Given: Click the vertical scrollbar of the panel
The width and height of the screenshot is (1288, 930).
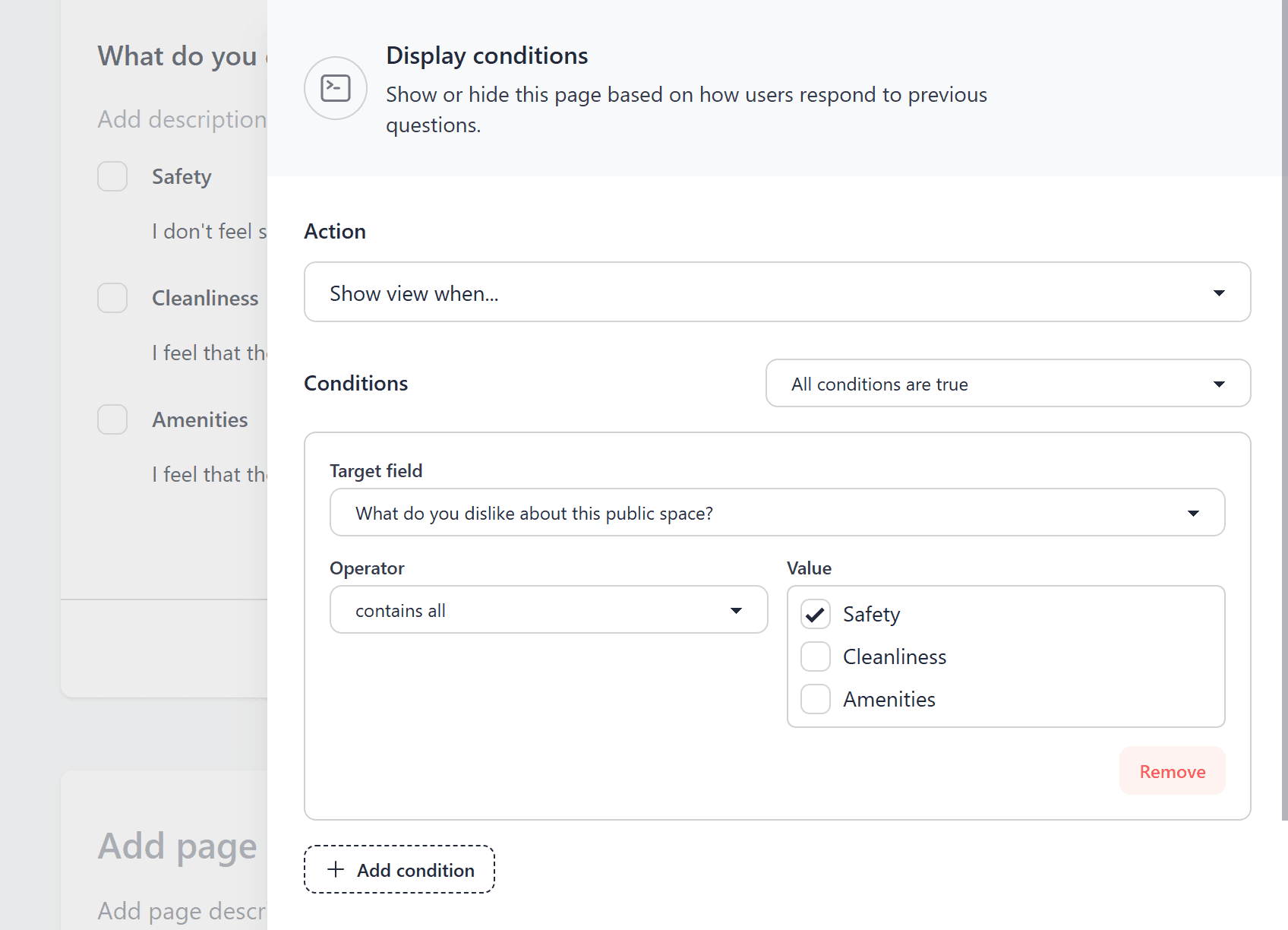Looking at the screenshot, I should point(1284,410).
